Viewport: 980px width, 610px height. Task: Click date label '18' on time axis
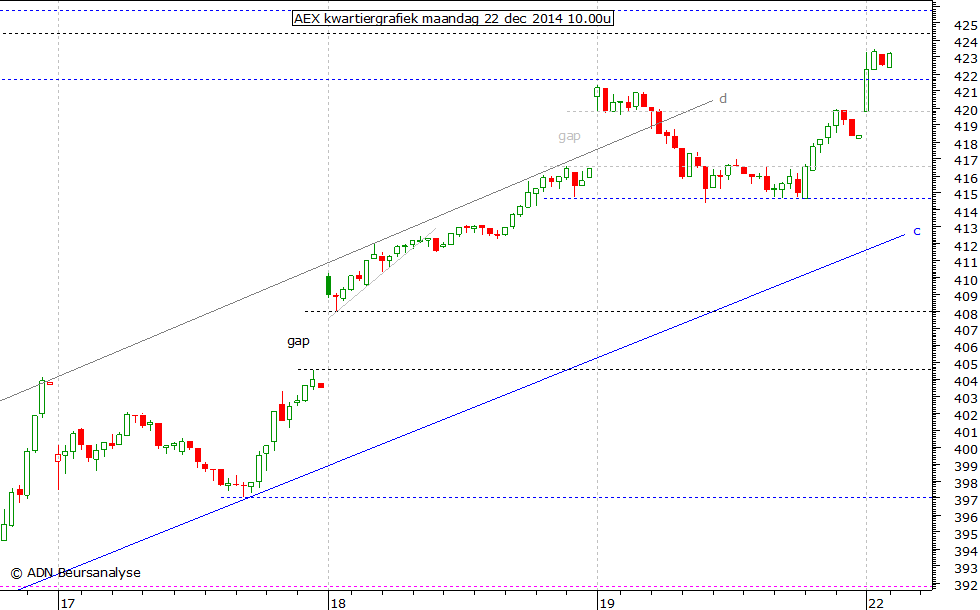[x=338, y=603]
